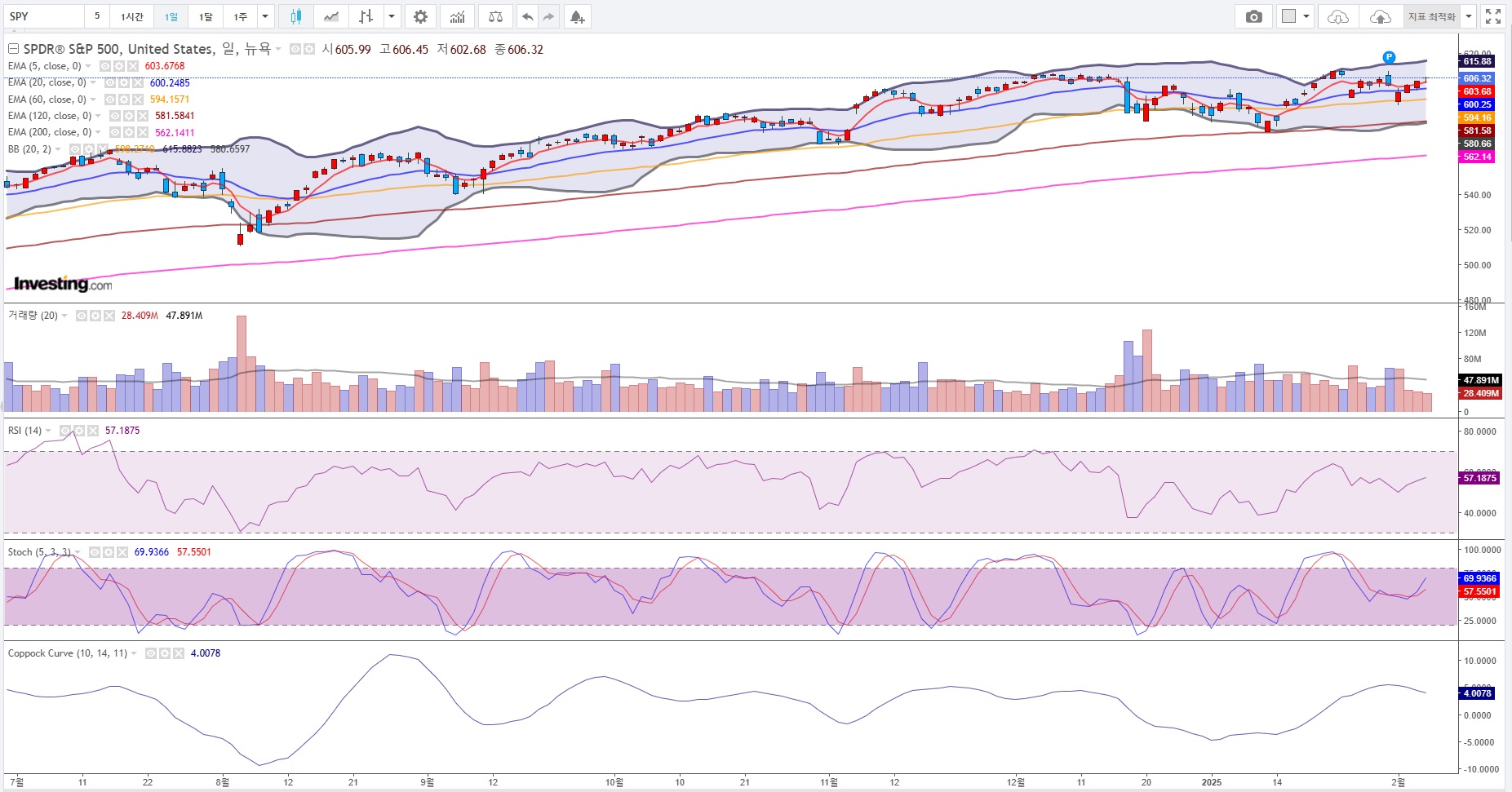Image resolution: width=1512 pixels, height=792 pixels.
Task: Hide the EMA (120, close, 0) line
Action: pyautogui.click(x=115, y=116)
